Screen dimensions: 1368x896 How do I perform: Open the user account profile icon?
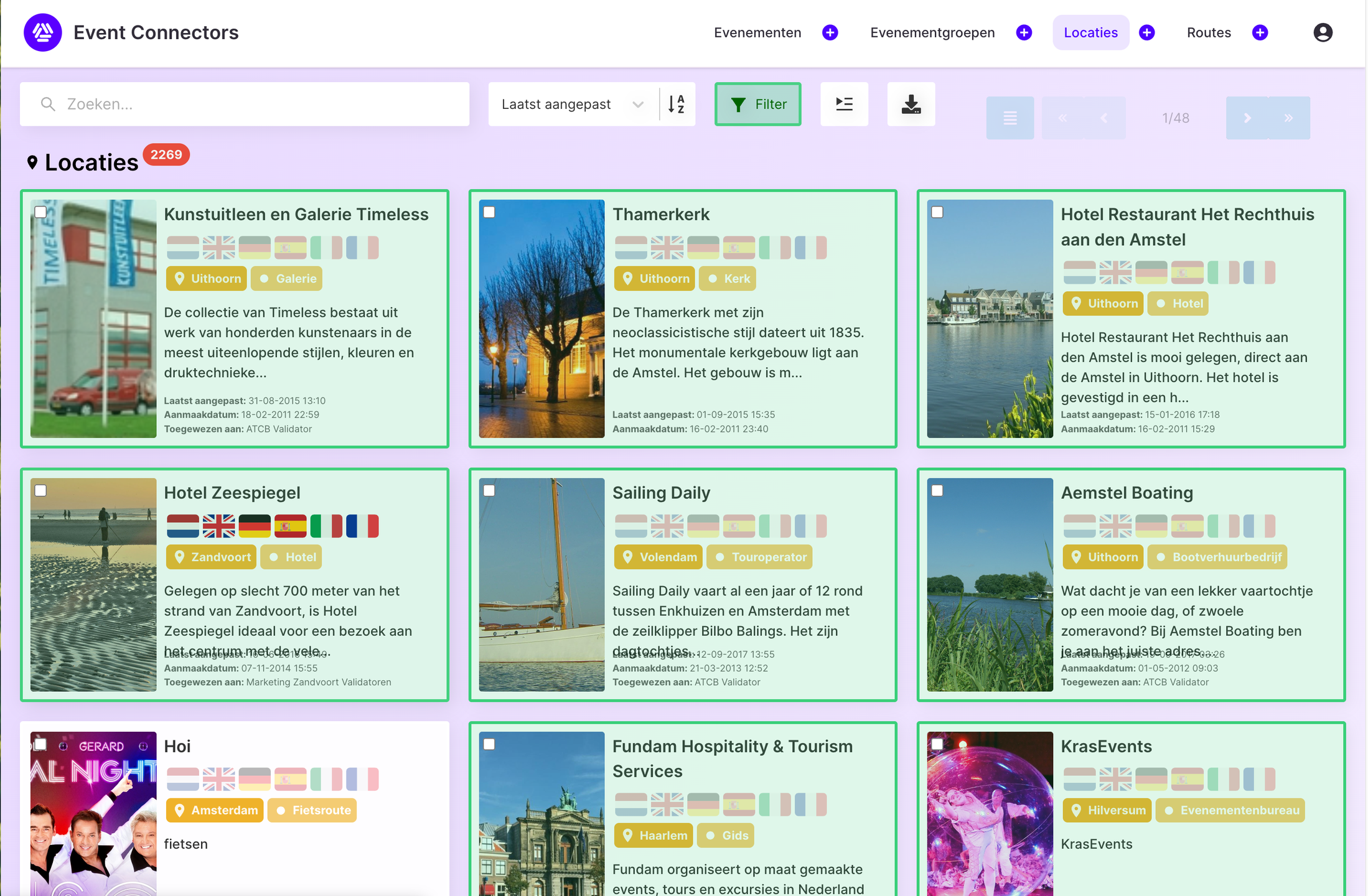1323,32
